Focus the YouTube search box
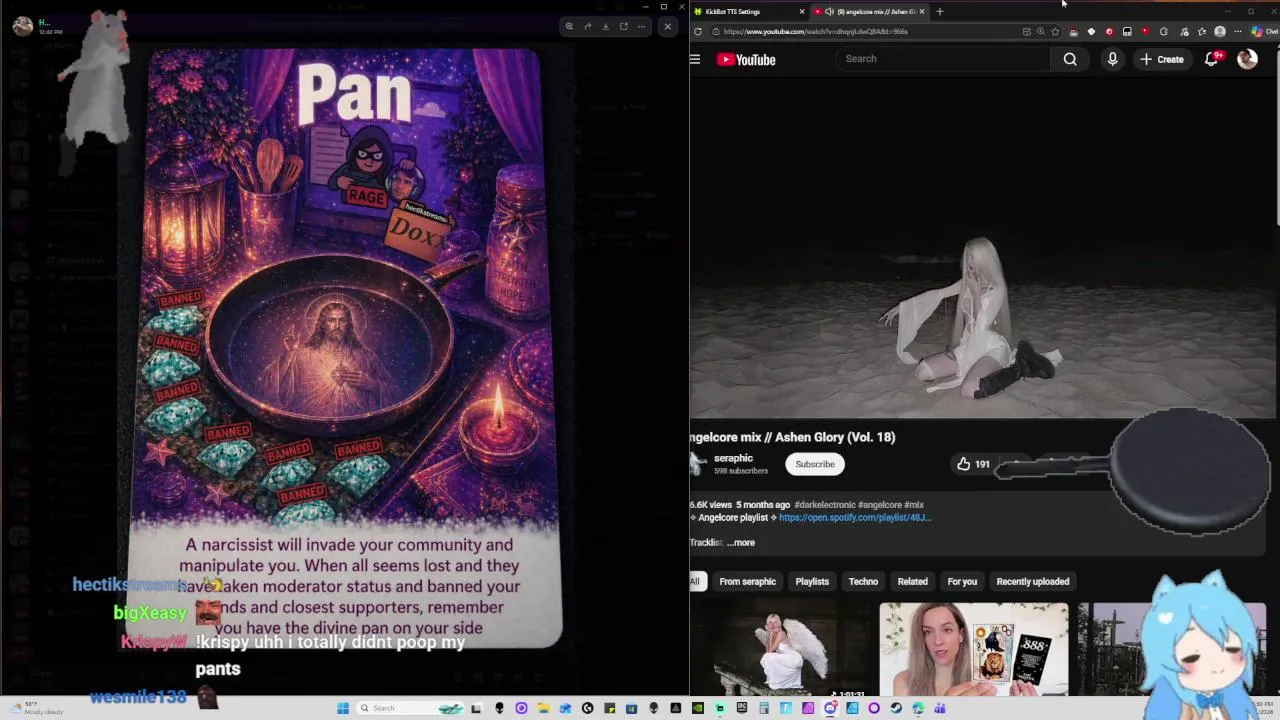The image size is (1280, 720). (x=945, y=59)
